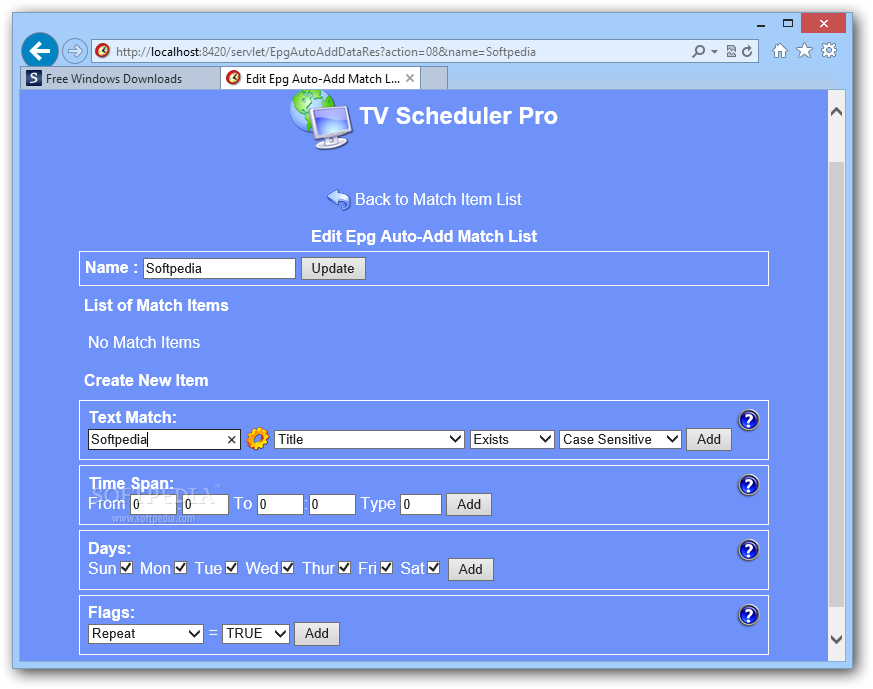
Task: Open browser Tools gear icon
Action: tap(829, 51)
